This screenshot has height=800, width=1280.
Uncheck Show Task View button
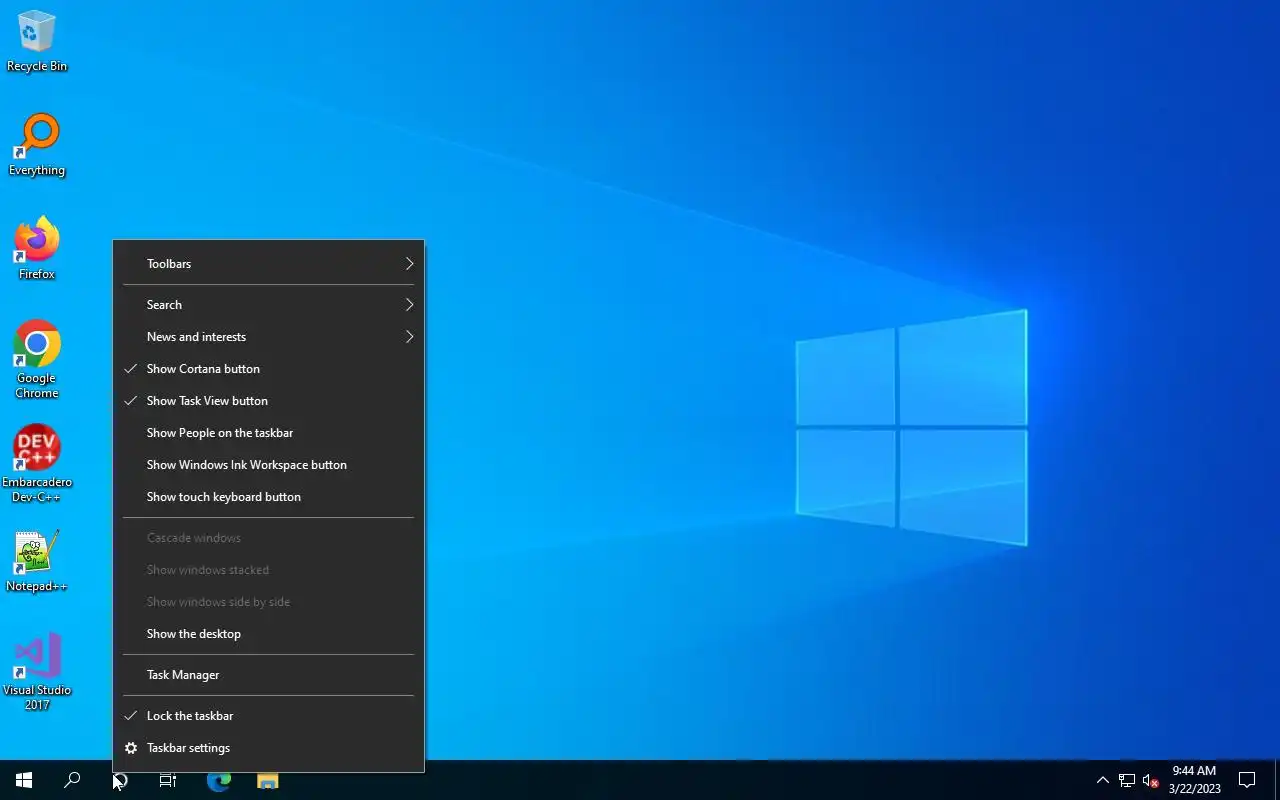(268, 401)
